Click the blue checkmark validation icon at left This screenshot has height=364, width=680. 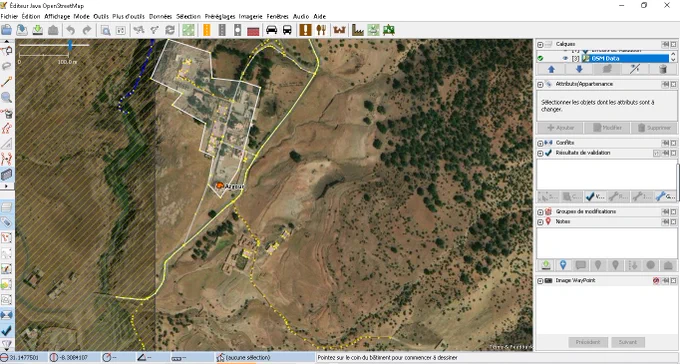pos(7,331)
